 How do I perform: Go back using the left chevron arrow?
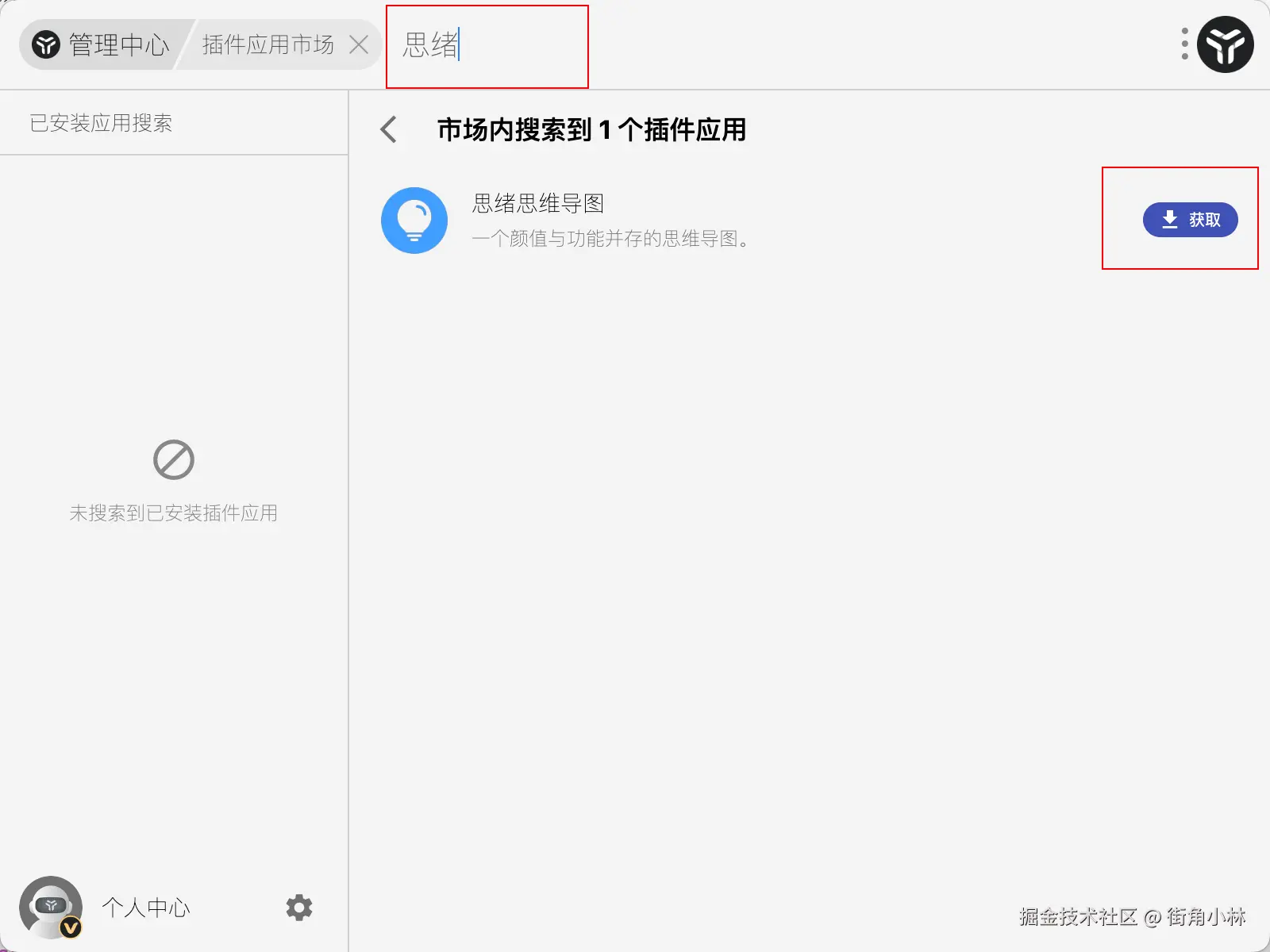point(388,129)
